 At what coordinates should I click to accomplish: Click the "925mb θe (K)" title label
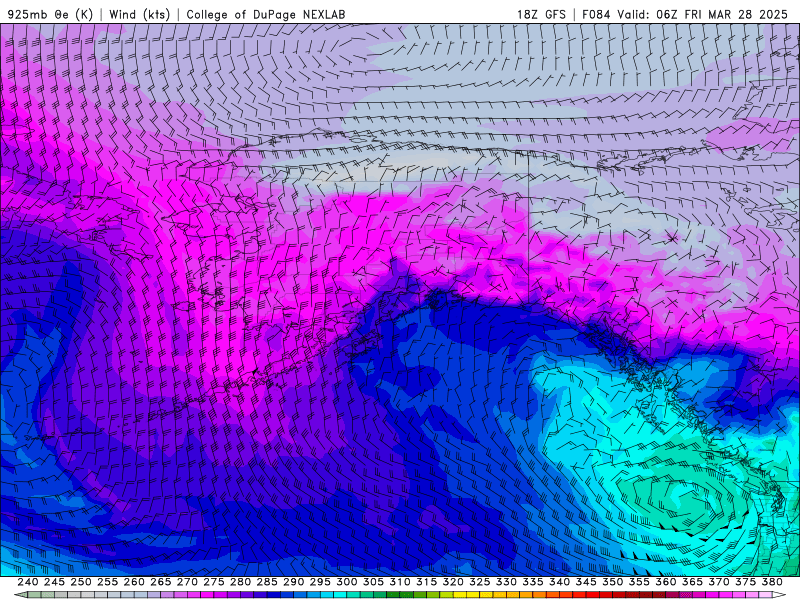pos(50,15)
